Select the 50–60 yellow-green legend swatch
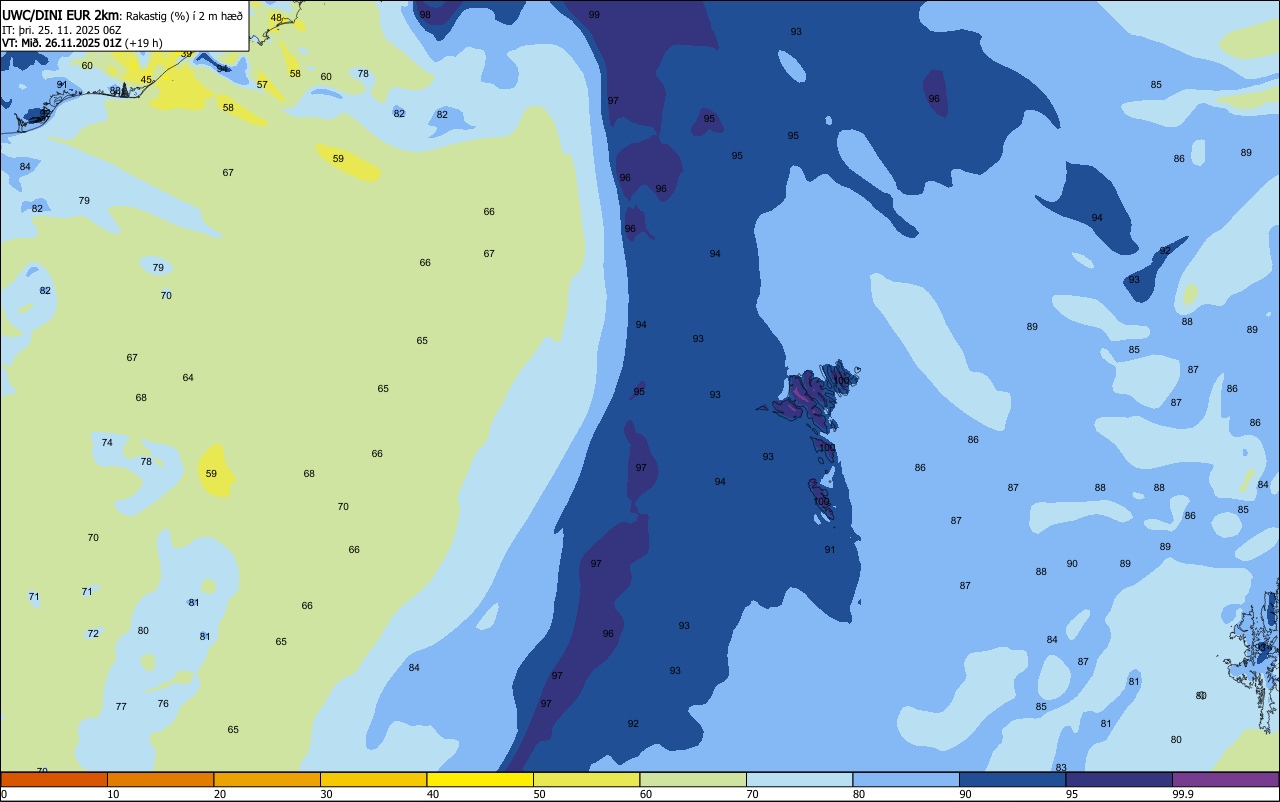Image resolution: width=1280 pixels, height=802 pixels. 586,779
